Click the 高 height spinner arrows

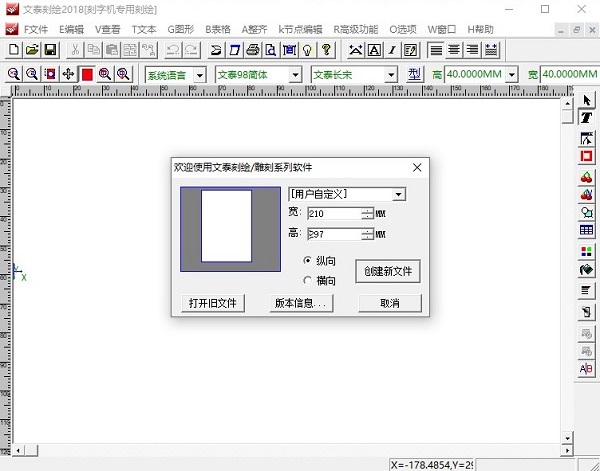pyautogui.click(x=367, y=234)
